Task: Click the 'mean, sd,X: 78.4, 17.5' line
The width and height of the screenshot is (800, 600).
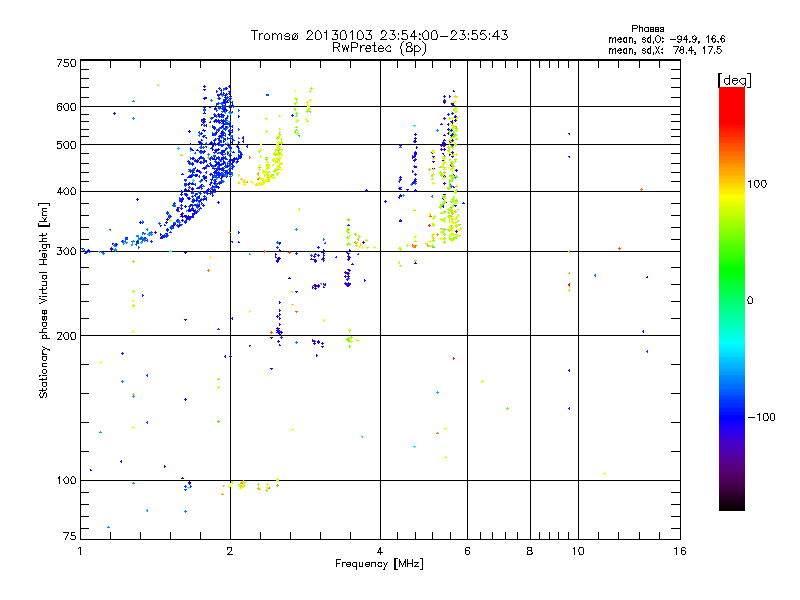Action: click(665, 51)
